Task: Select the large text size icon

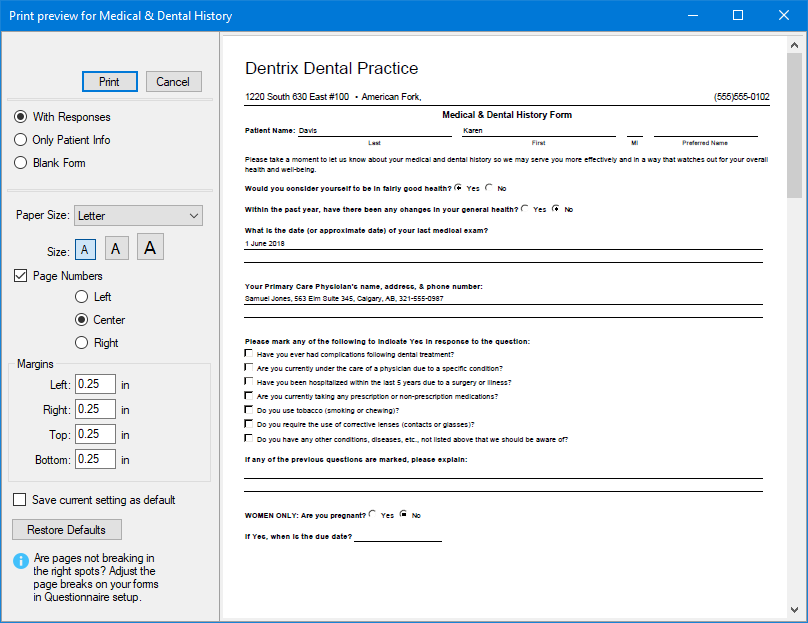Action: (150, 247)
